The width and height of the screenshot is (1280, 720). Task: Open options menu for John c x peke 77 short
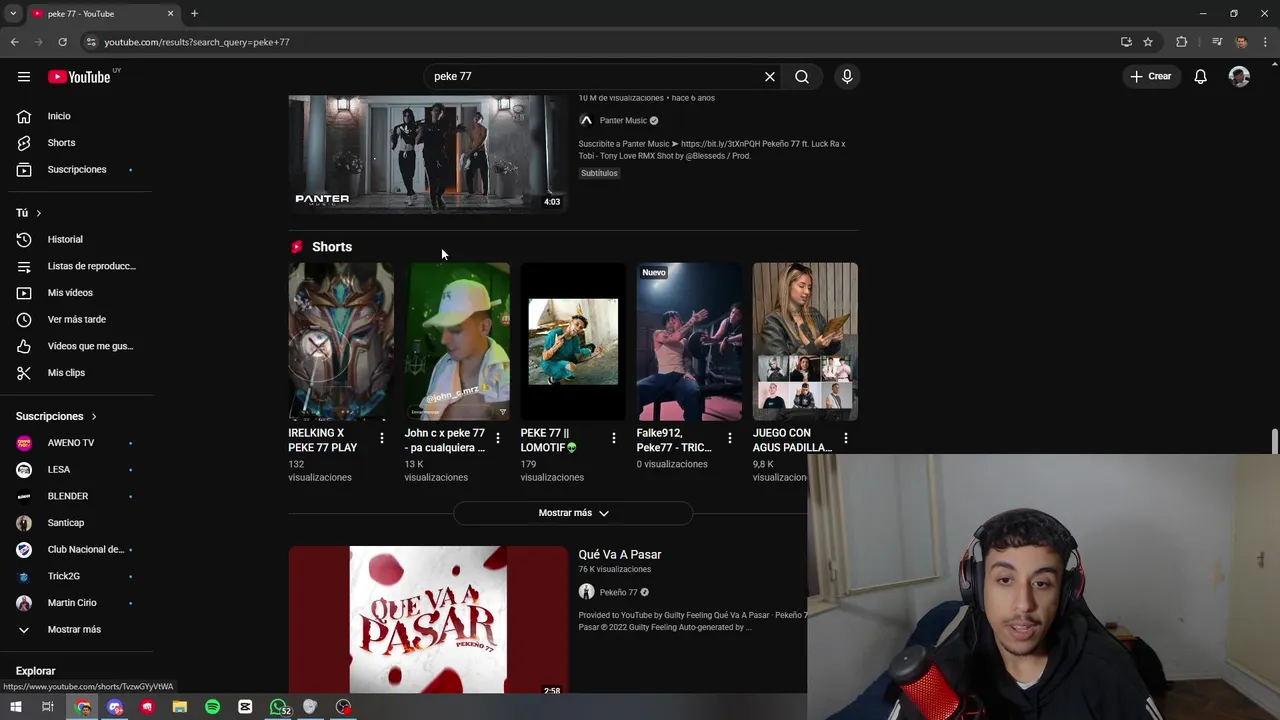(498, 438)
